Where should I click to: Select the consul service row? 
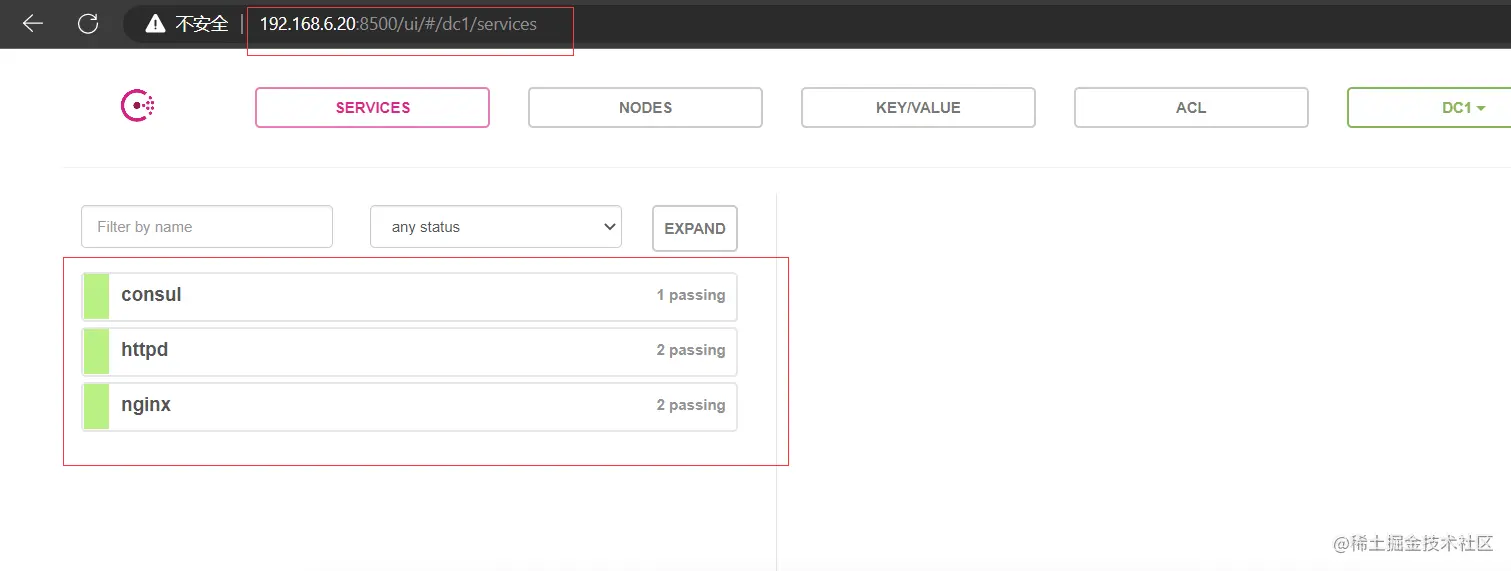point(409,296)
